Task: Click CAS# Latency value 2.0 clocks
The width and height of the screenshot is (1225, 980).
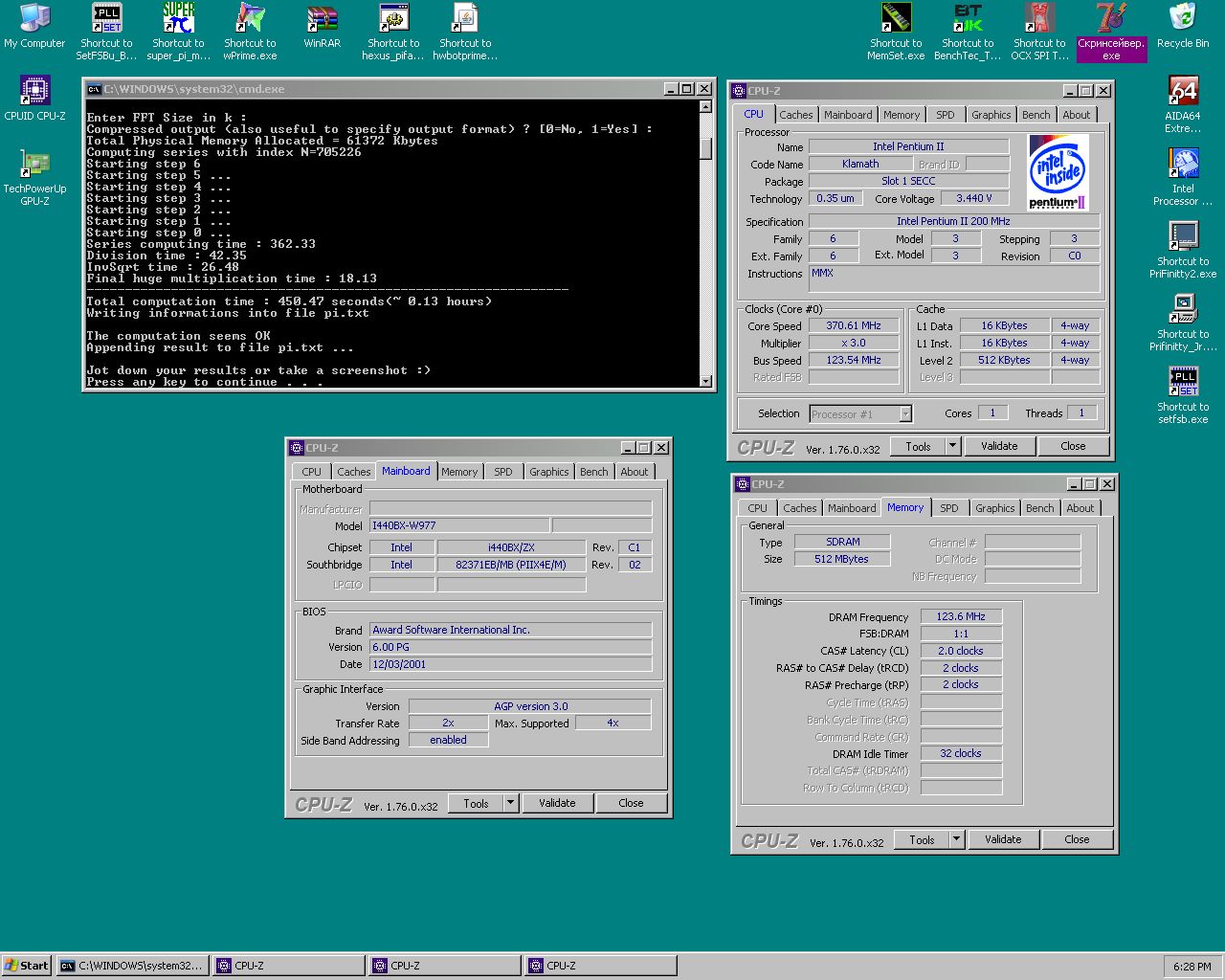Action: point(961,651)
